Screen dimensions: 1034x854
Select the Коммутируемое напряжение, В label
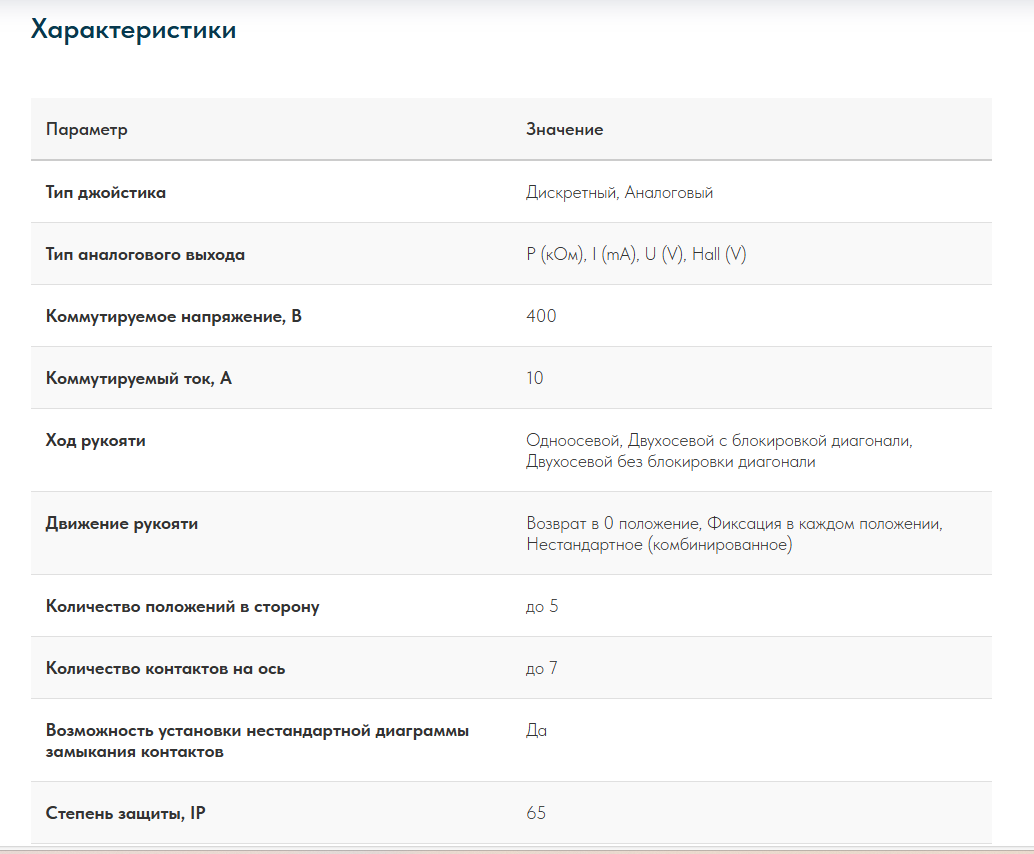173,316
